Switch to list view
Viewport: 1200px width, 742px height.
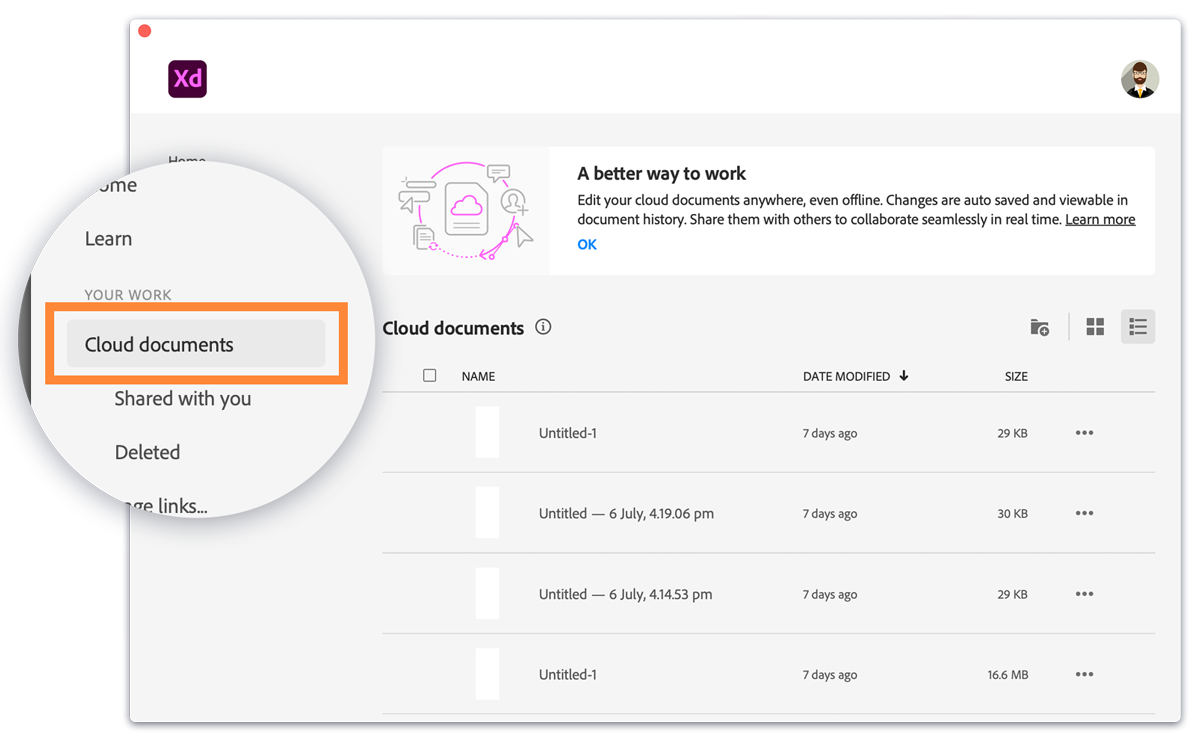(x=1137, y=326)
